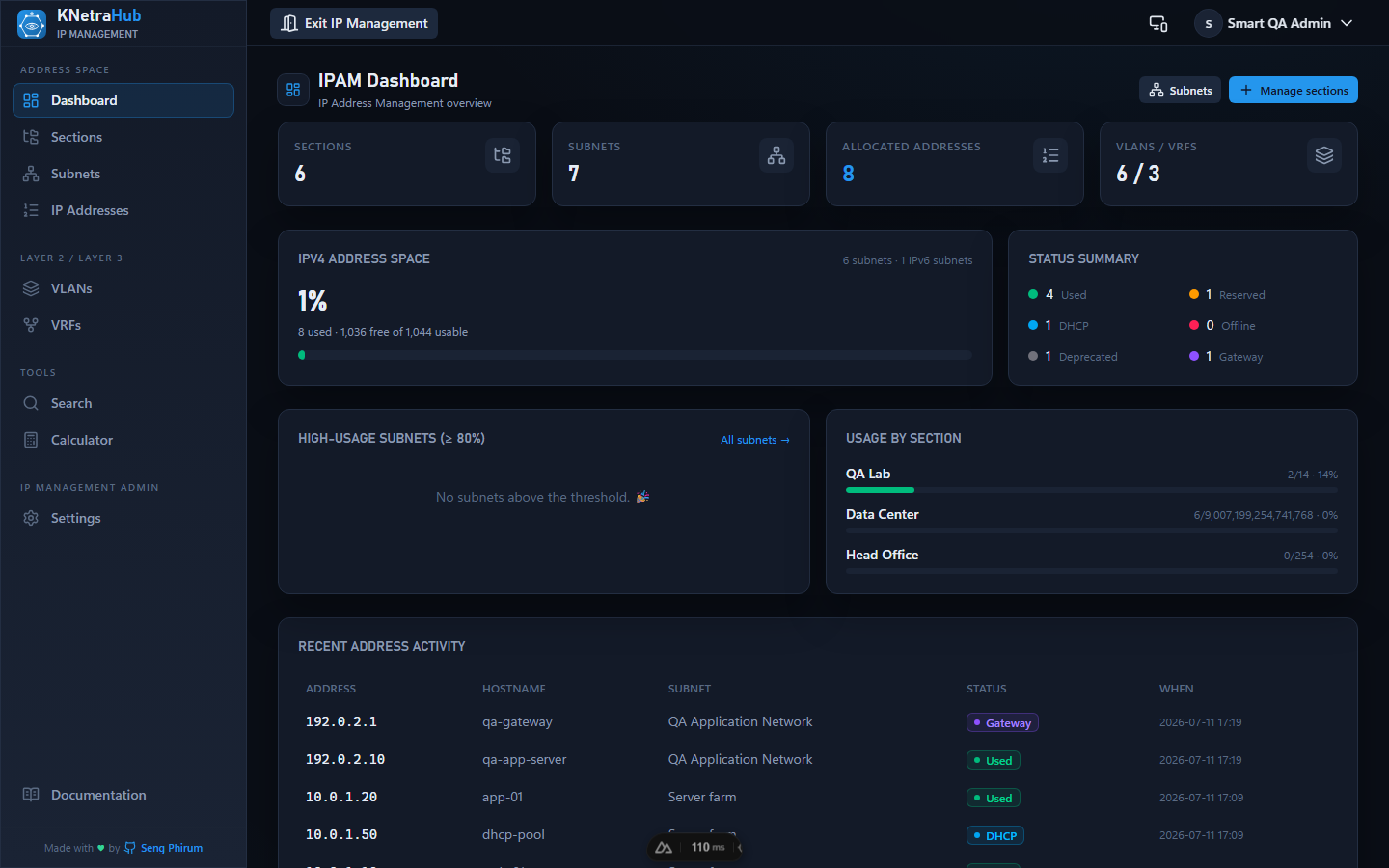Click the KNetraHub eye logo icon
Viewport: 1389px width, 868px height.
coord(32,24)
